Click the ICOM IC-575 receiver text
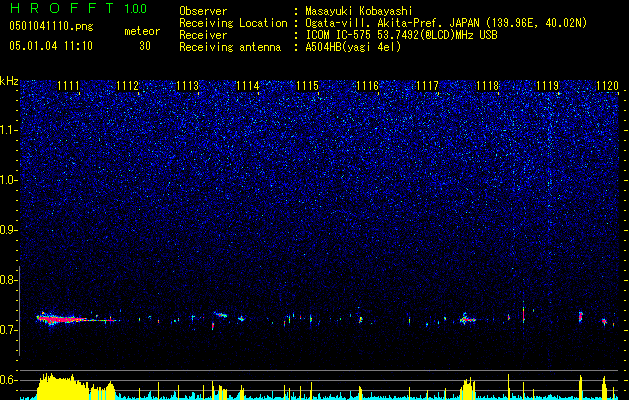This screenshot has width=629, height=400. (x=401, y=35)
